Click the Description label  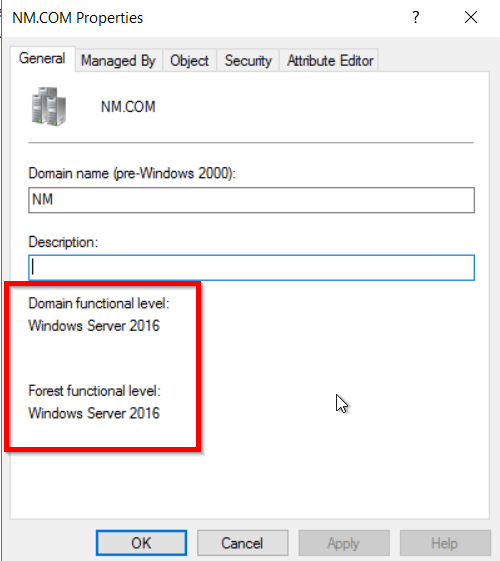pyautogui.click(x=63, y=242)
